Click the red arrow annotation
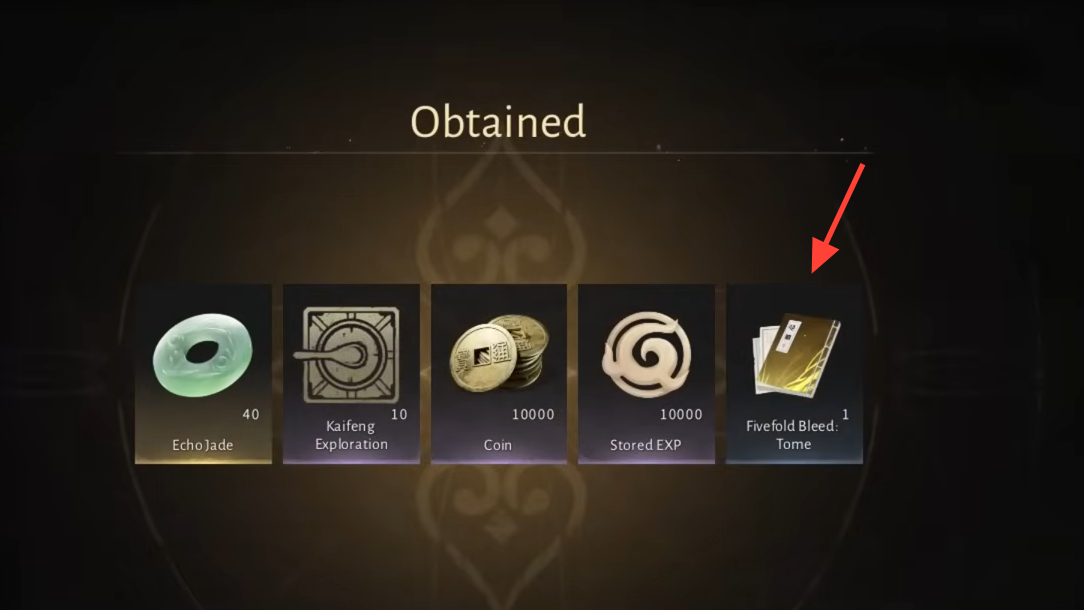Image resolution: width=1084 pixels, height=610 pixels. [837, 219]
